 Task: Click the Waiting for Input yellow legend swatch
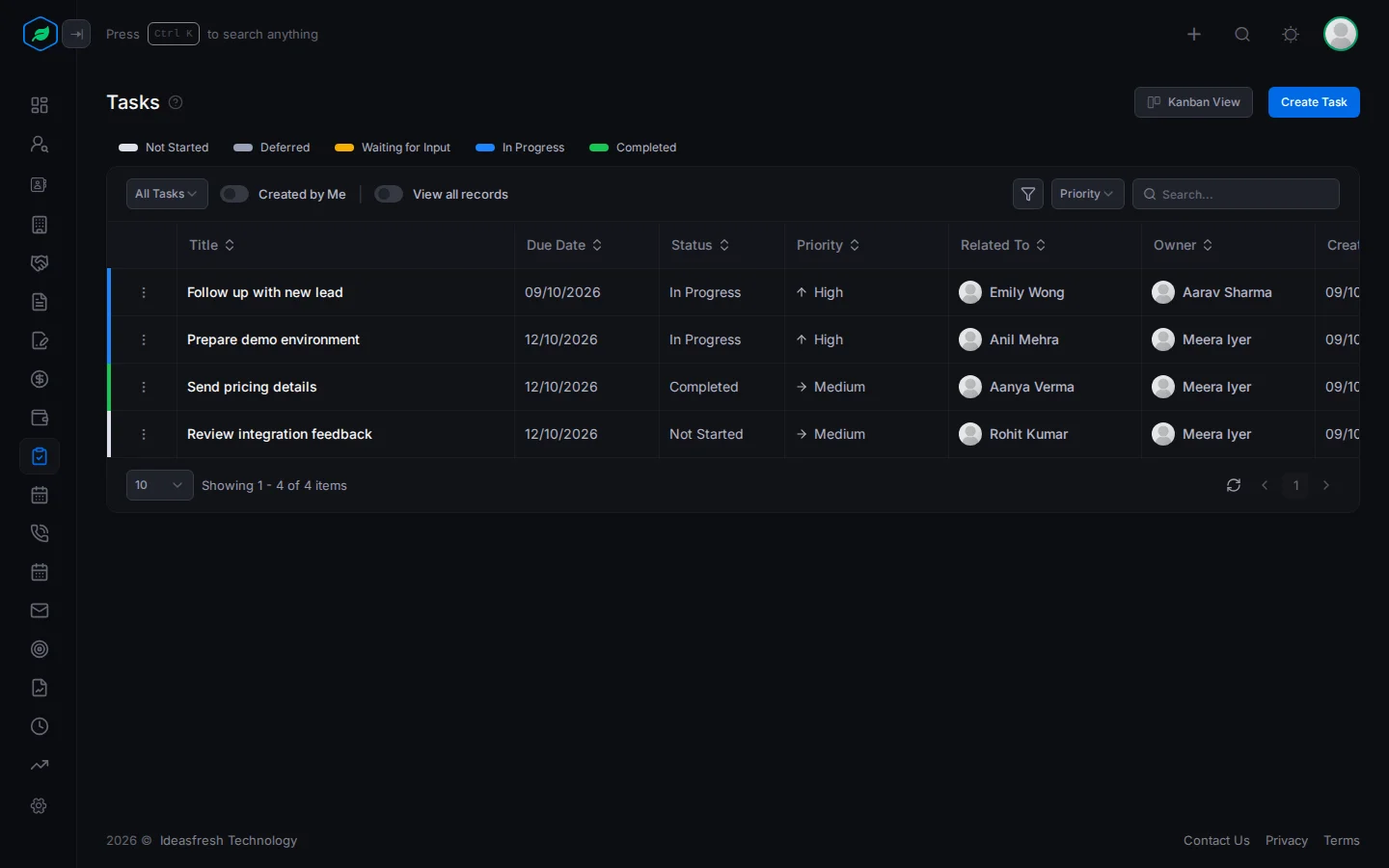pyautogui.click(x=344, y=148)
